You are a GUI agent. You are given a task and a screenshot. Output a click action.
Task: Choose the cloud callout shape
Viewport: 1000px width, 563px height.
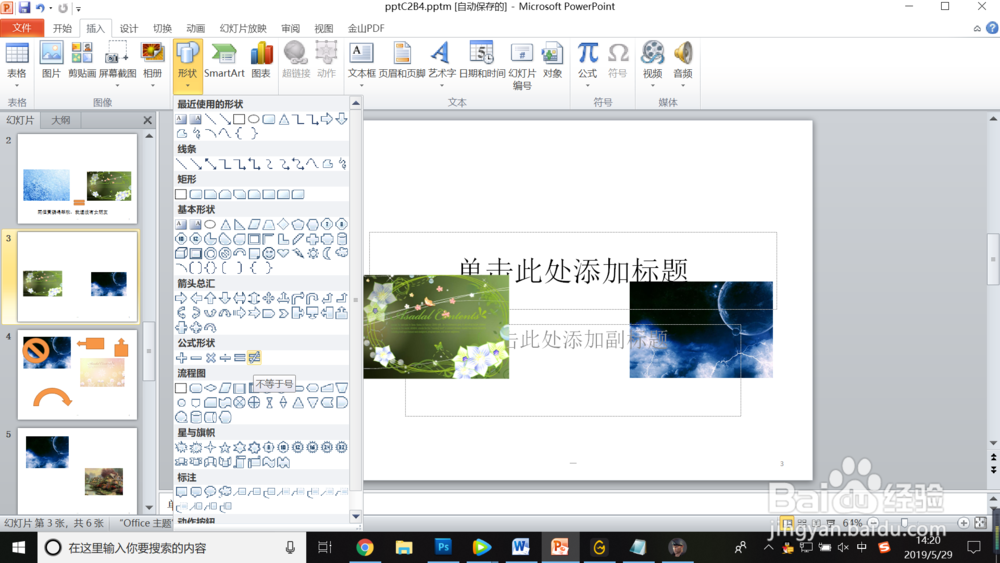(x=225, y=492)
